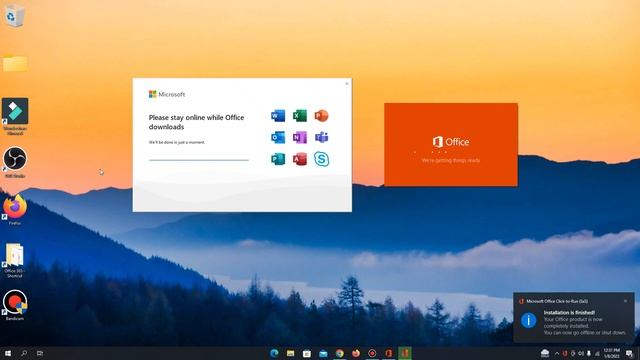Click the 'Please stay online' heading text
This screenshot has width=640, height=360.
(196, 122)
